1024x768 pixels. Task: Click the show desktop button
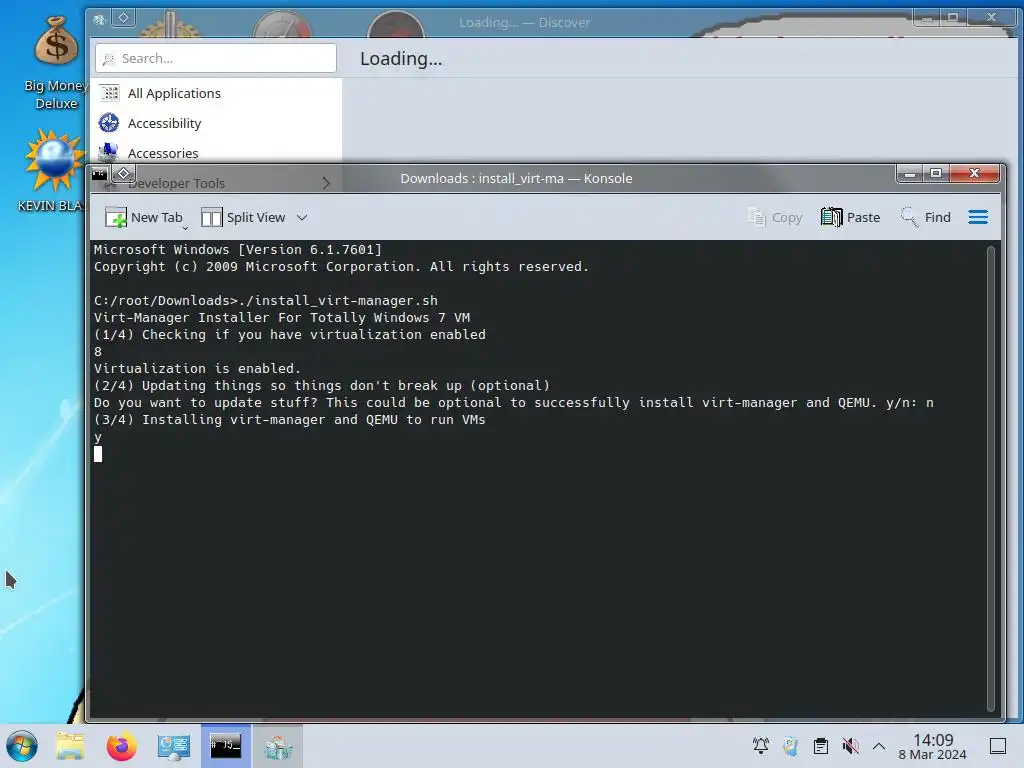(x=998, y=746)
